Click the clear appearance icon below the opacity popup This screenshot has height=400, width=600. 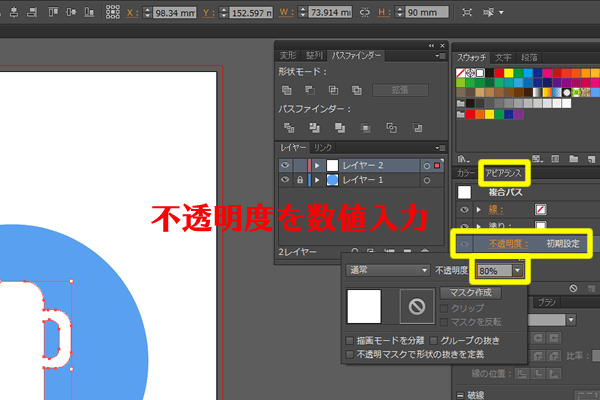pos(573,288)
